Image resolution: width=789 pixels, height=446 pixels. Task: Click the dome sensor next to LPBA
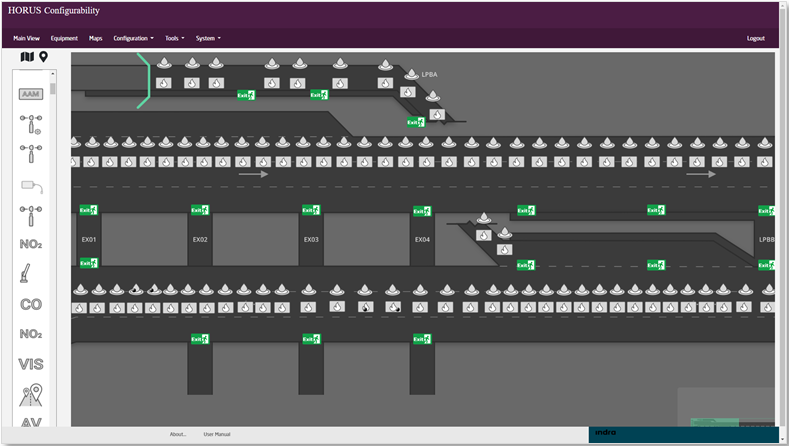412,75
